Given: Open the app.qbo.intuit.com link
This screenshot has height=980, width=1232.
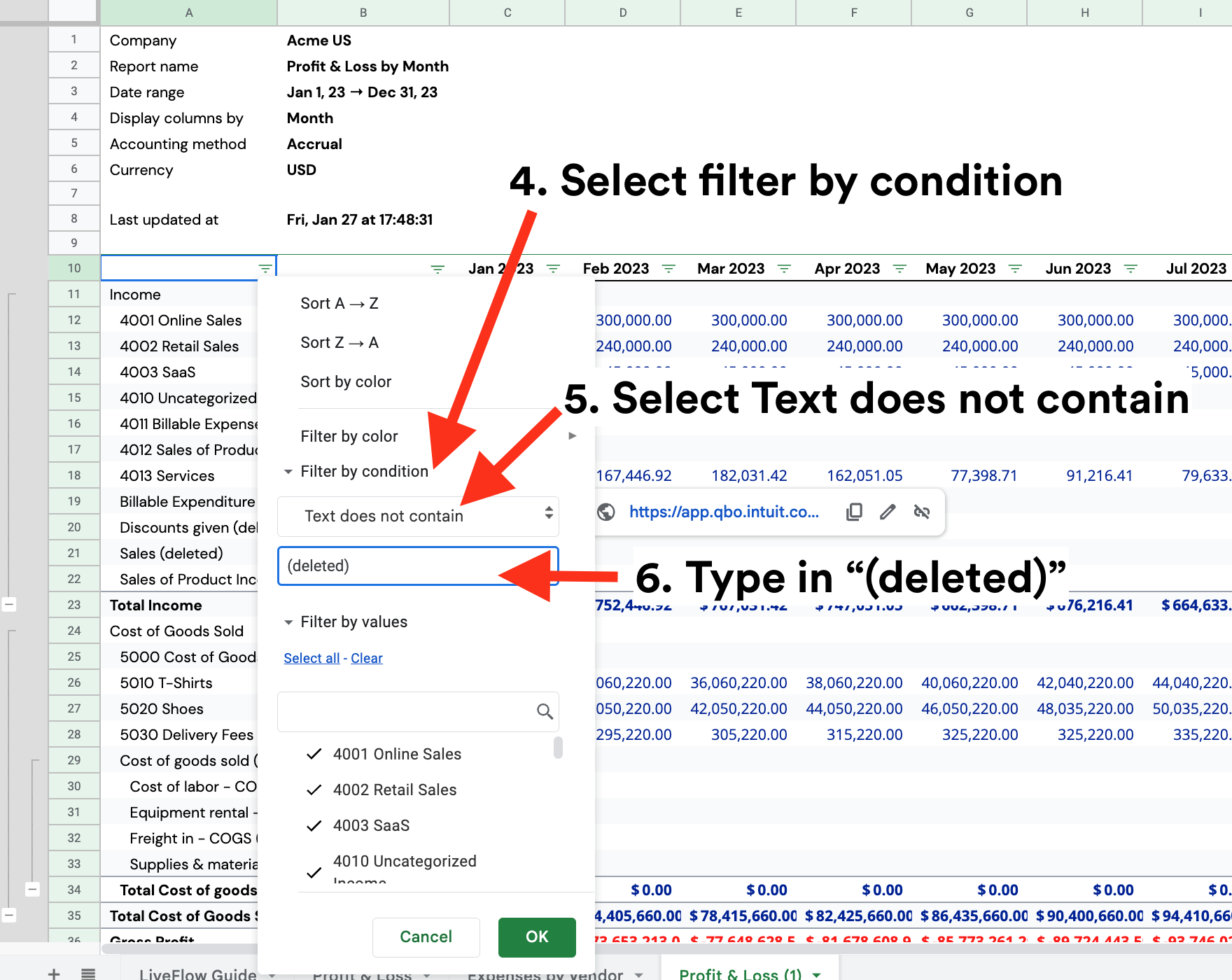Looking at the screenshot, I should (x=724, y=512).
